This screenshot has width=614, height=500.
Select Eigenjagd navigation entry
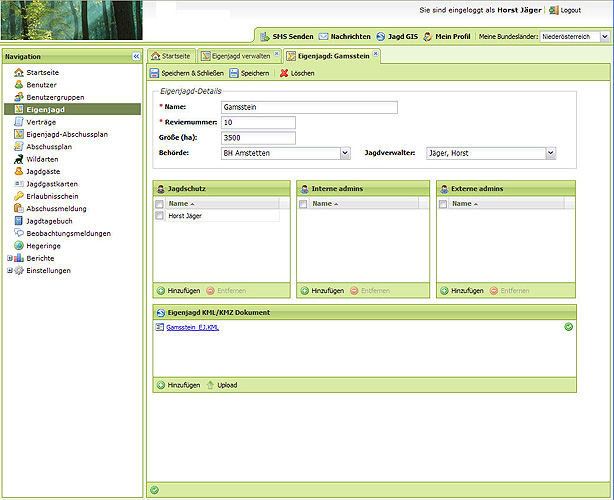coord(72,109)
